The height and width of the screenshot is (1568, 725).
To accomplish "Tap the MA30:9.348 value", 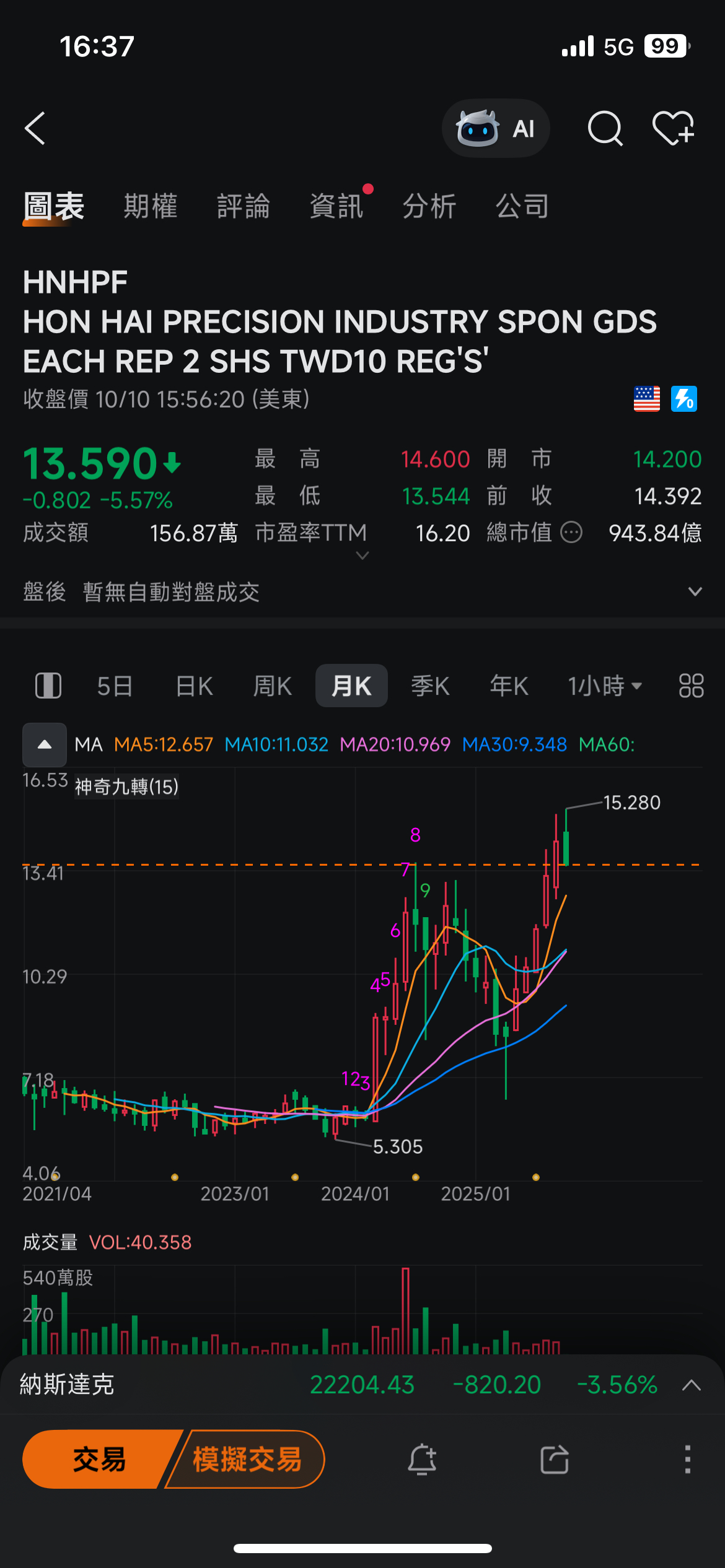I will point(514,744).
